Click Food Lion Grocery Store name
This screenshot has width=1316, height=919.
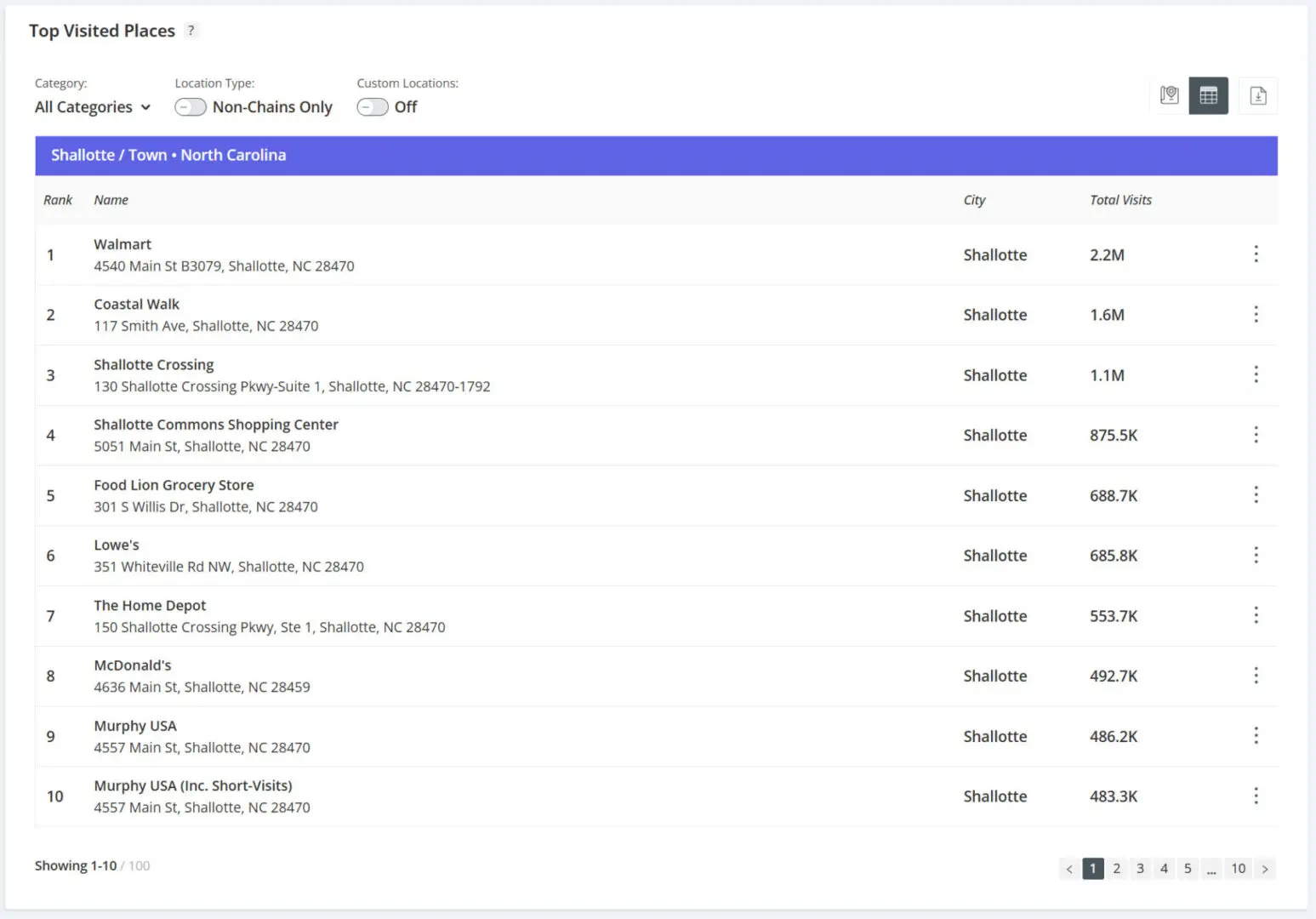(x=174, y=485)
